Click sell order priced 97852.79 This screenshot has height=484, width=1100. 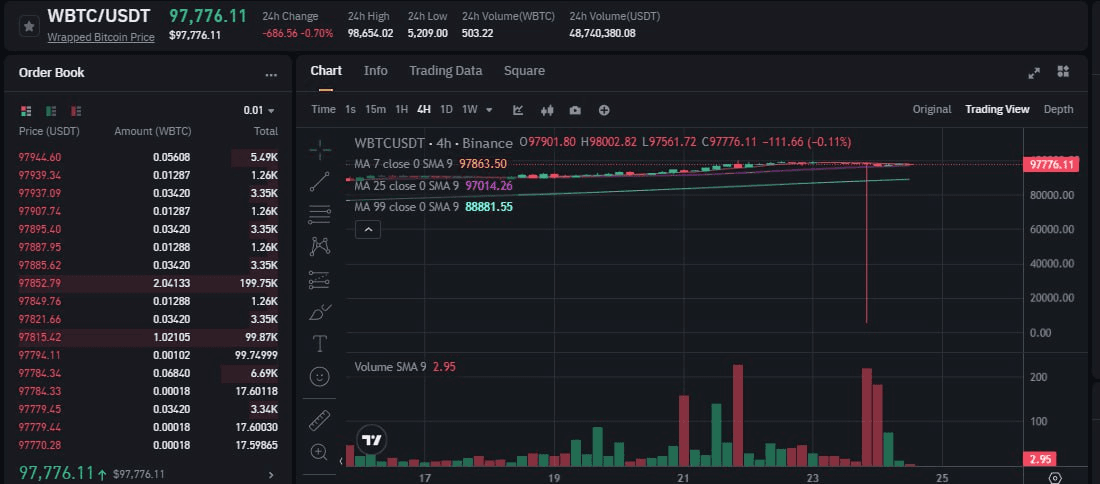click(x=148, y=283)
